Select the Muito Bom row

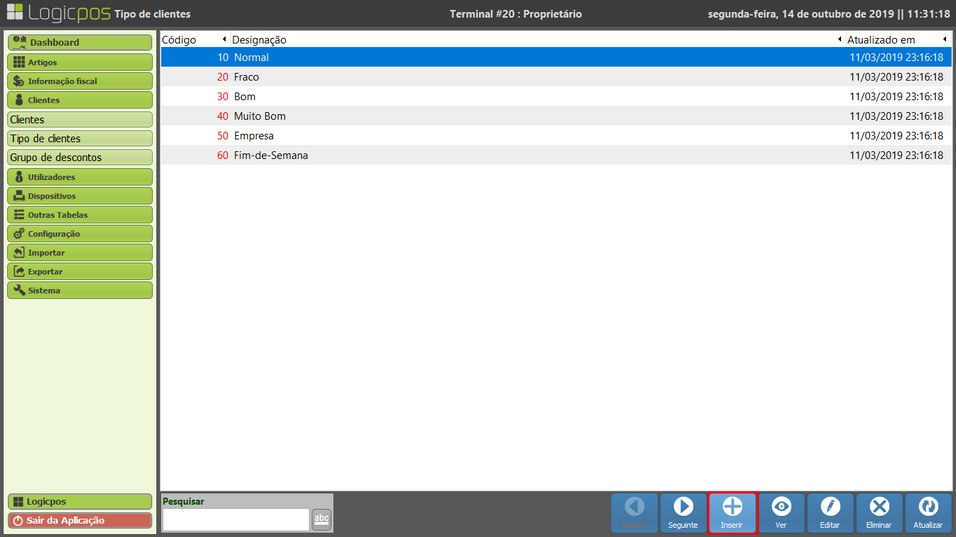[555, 116]
